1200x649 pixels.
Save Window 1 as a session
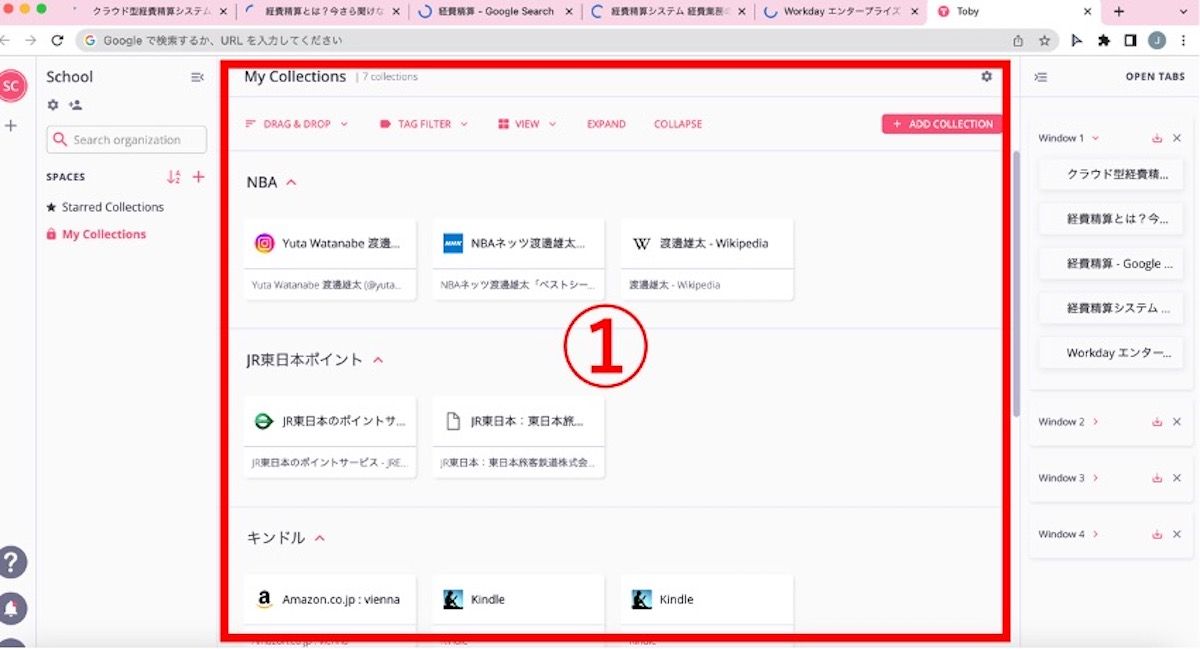coord(1157,138)
